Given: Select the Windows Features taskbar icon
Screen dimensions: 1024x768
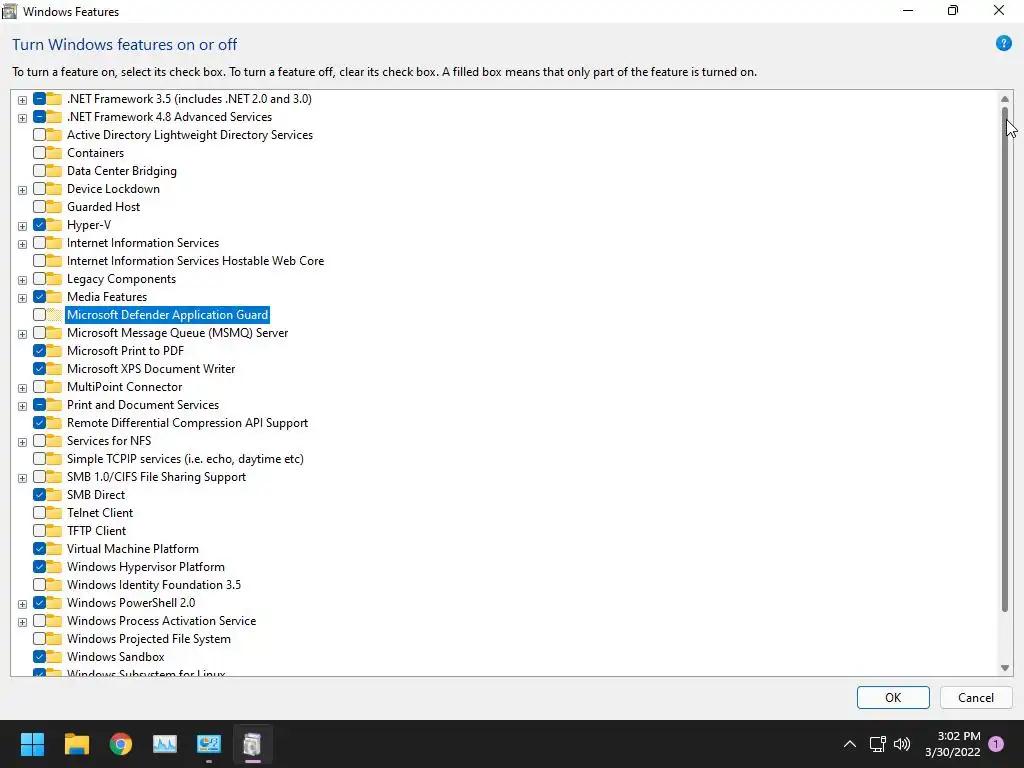Looking at the screenshot, I should coord(252,744).
